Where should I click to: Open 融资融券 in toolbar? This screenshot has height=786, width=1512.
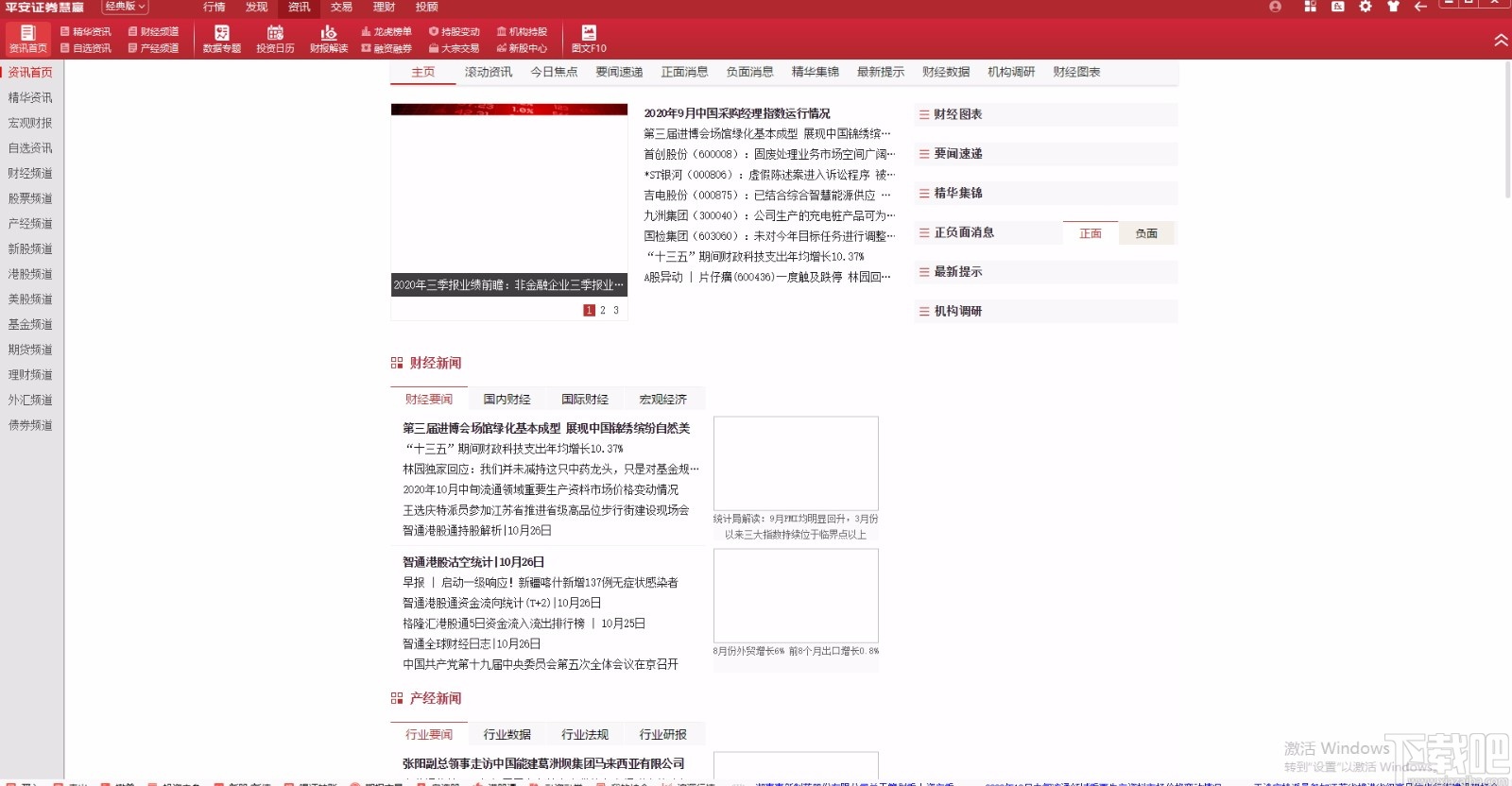click(x=387, y=48)
